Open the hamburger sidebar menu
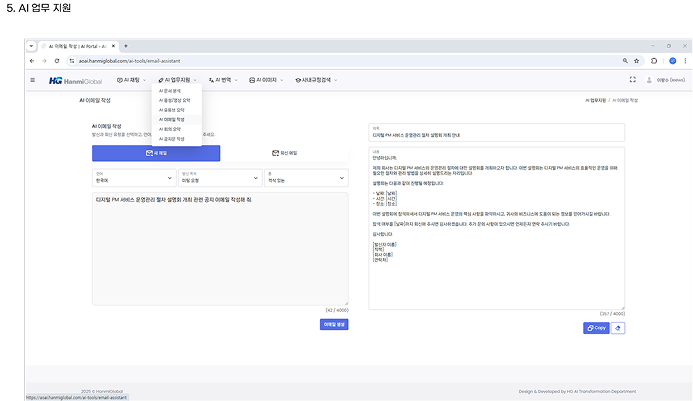This screenshot has width=693, height=401. (x=32, y=79)
